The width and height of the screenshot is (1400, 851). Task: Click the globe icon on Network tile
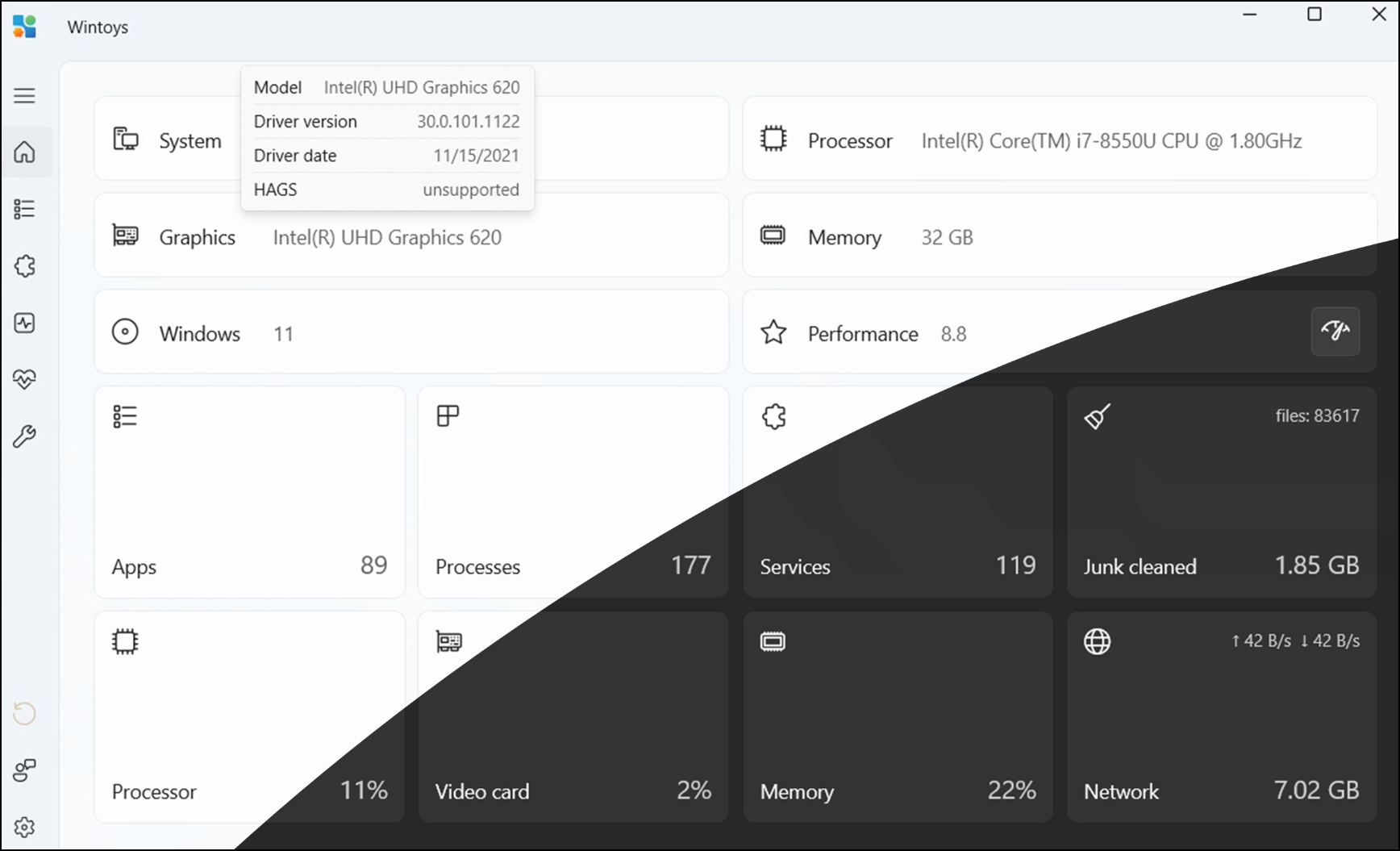click(x=1097, y=641)
